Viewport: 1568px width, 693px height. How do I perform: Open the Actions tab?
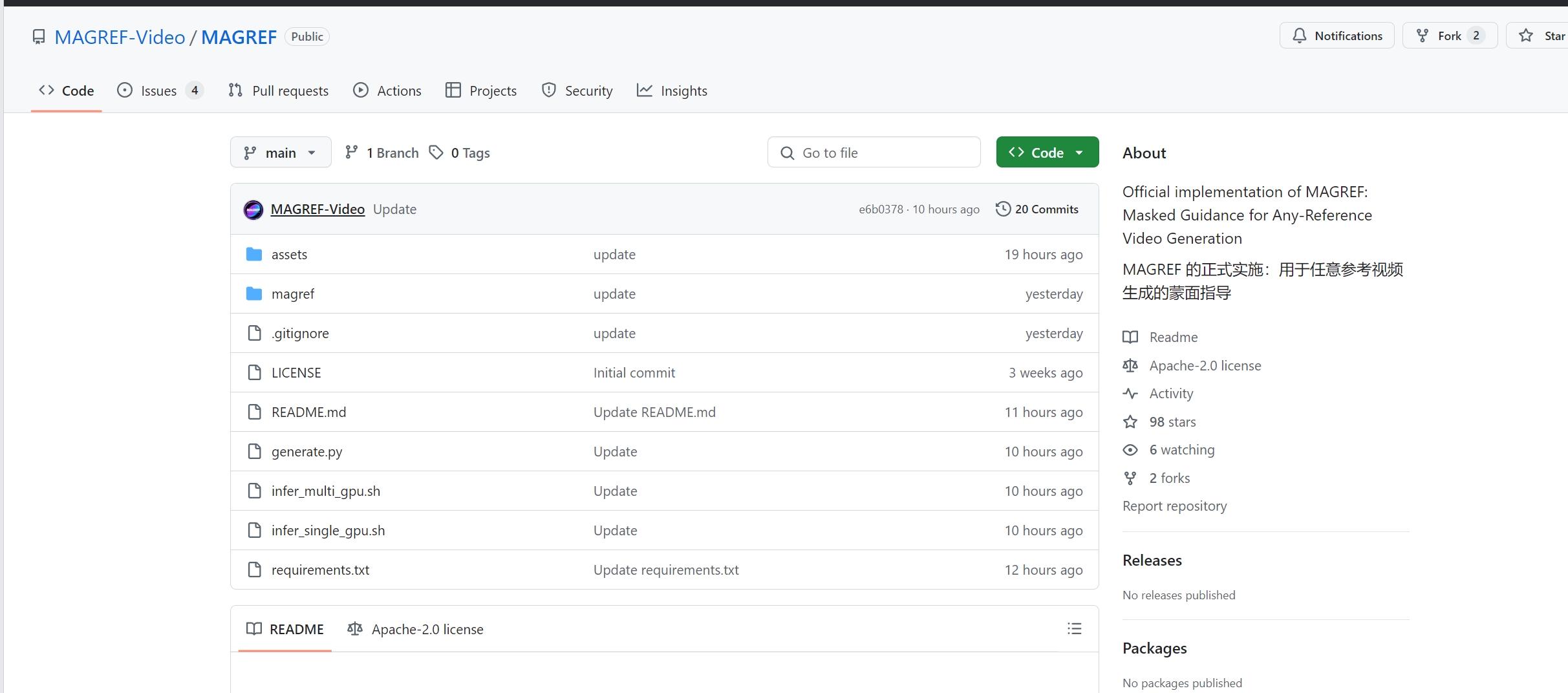[387, 91]
